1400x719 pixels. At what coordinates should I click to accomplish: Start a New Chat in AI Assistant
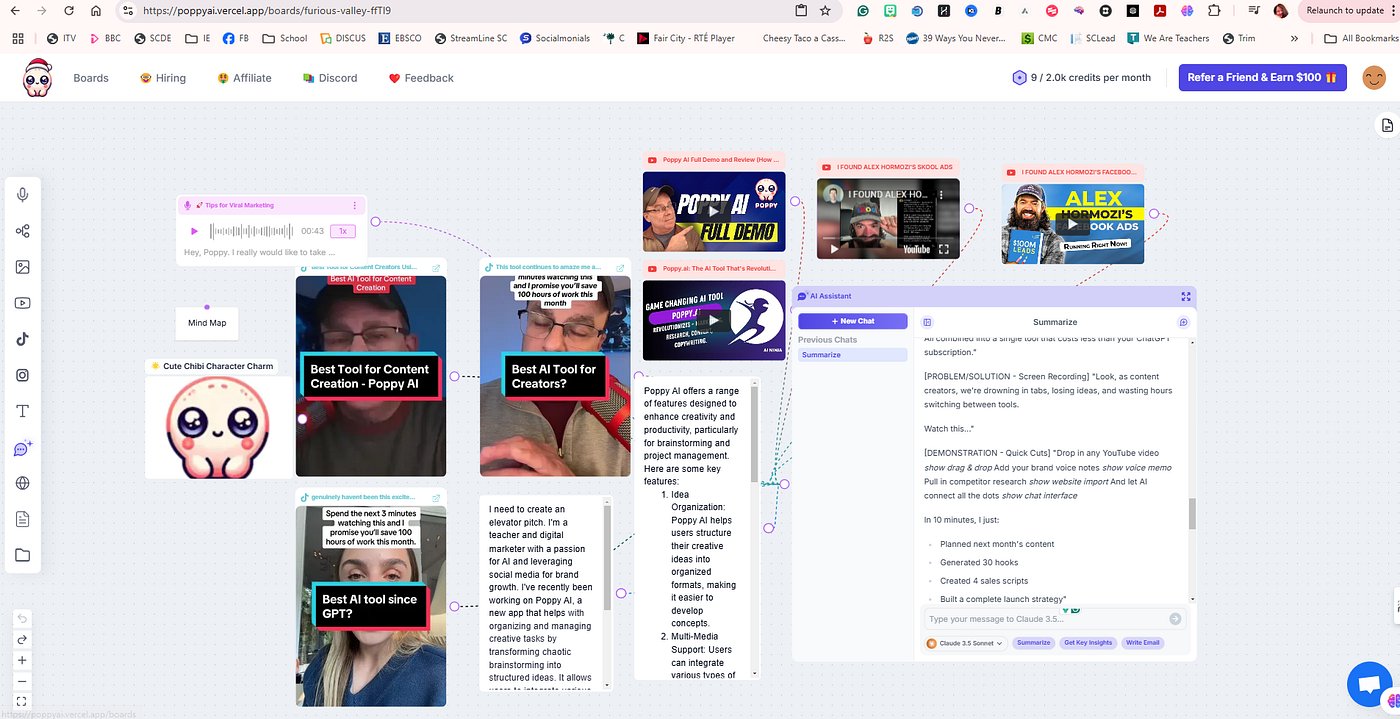pyautogui.click(x=852, y=321)
